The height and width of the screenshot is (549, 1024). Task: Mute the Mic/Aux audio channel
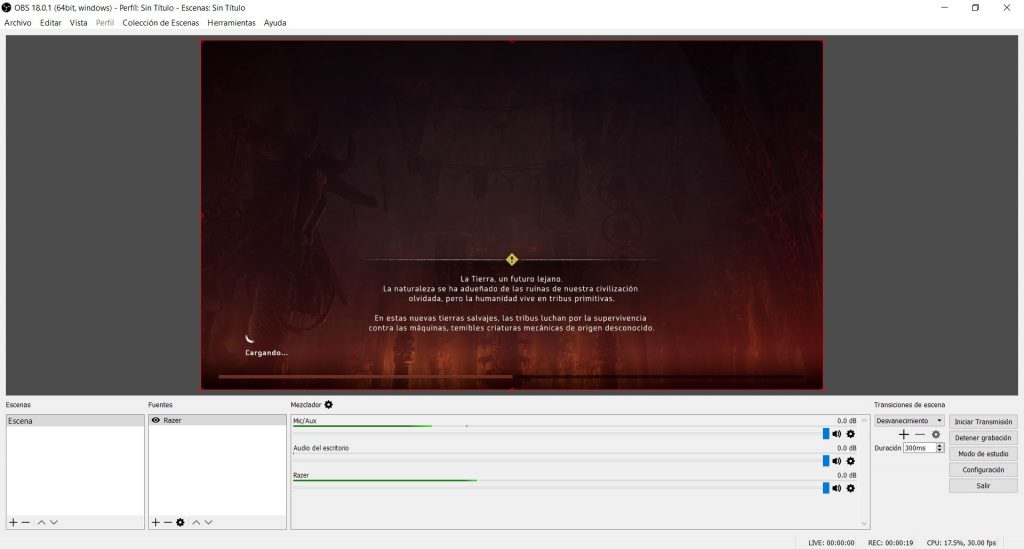(837, 434)
